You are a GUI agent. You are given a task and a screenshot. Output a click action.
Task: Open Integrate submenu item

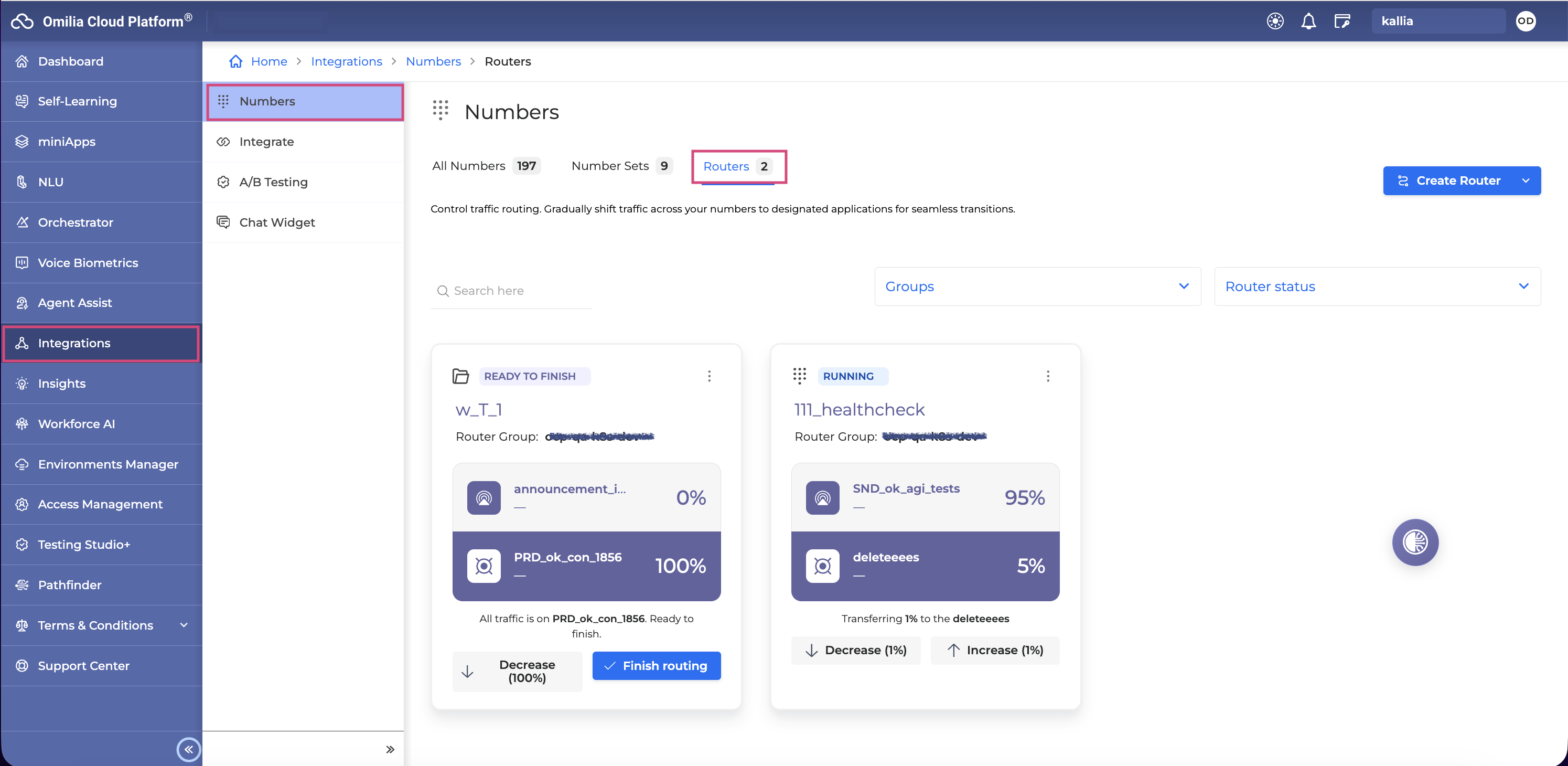click(303, 142)
